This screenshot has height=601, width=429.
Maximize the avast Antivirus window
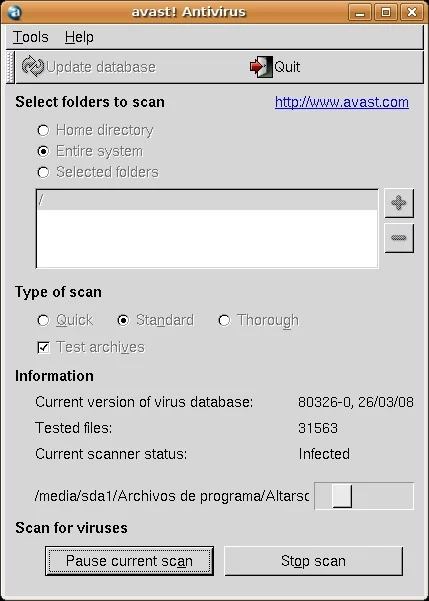[x=386, y=12]
